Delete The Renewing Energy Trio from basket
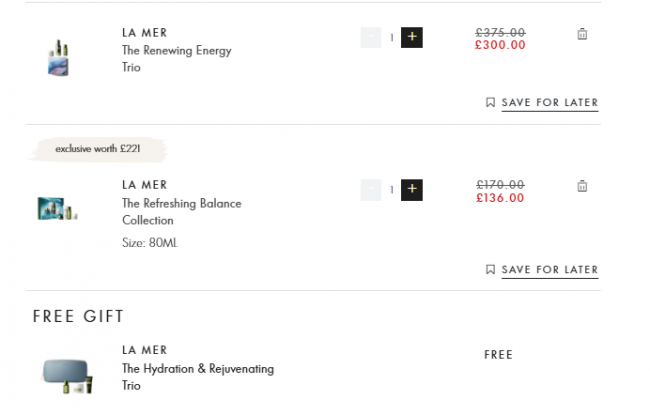650x415 pixels. click(582, 34)
